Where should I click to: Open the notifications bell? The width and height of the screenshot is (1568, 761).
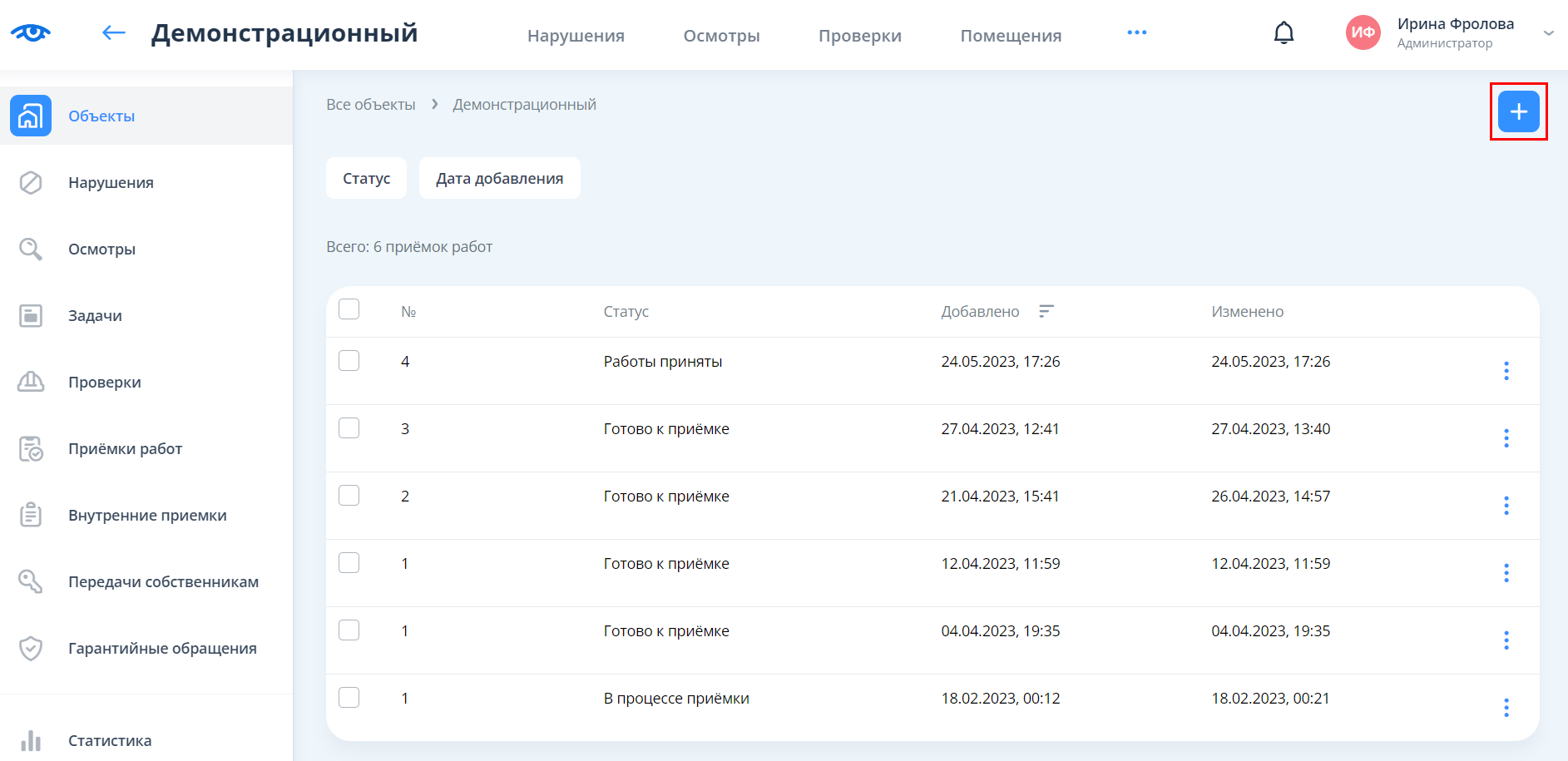pyautogui.click(x=1284, y=33)
